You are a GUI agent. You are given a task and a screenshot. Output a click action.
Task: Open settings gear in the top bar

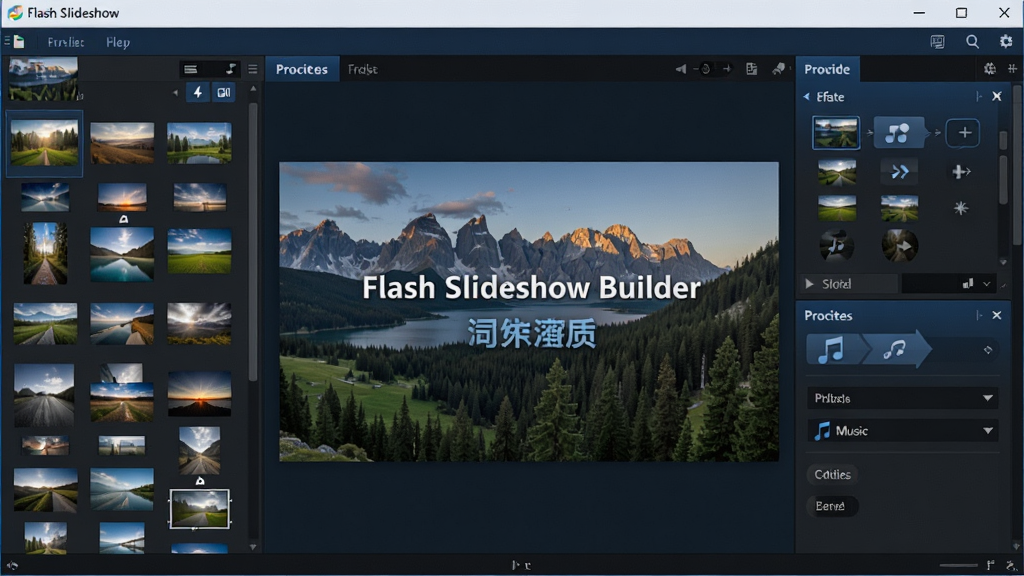[1006, 42]
